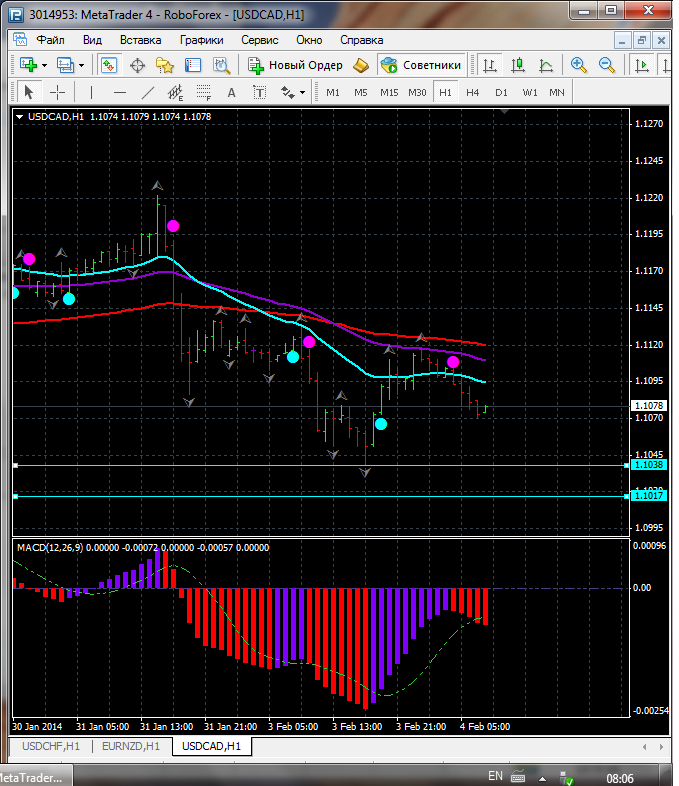Image resolution: width=679 pixels, height=786 pixels.
Task: Click the zoom out magnifier icon
Action: tap(606, 65)
